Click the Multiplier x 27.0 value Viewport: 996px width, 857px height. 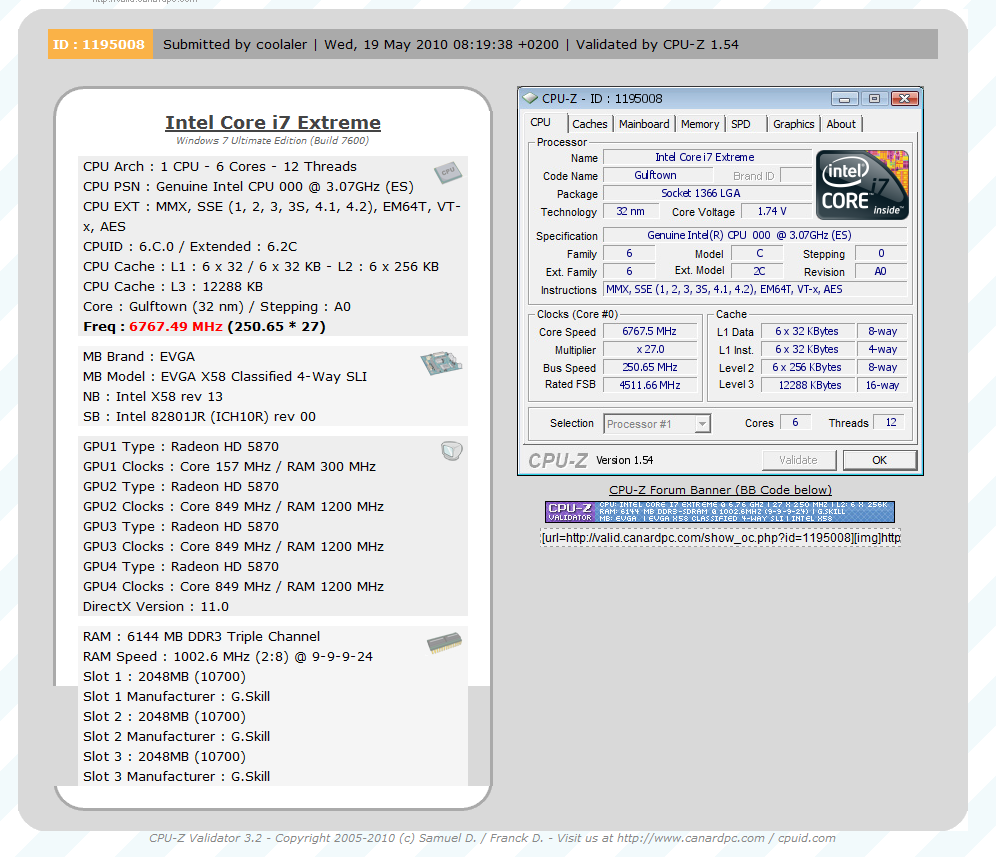(649, 349)
